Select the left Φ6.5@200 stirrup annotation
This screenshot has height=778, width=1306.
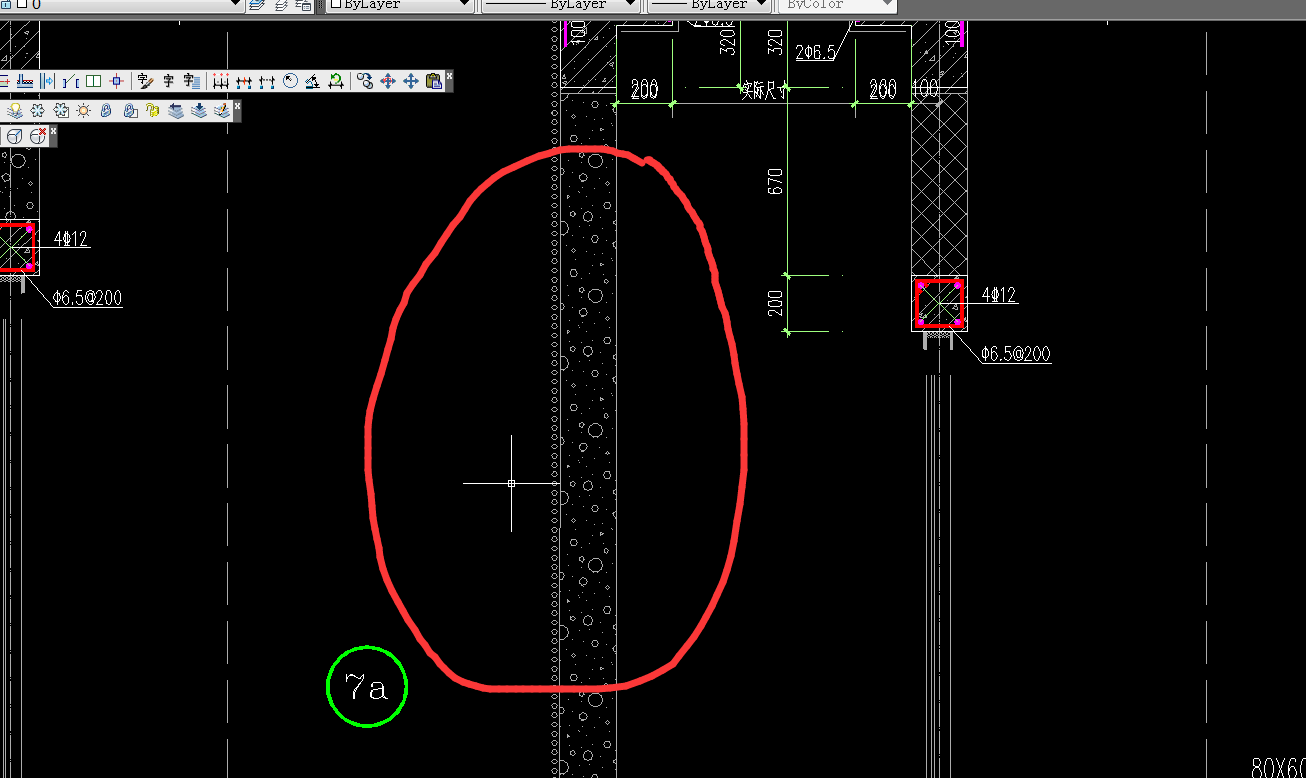[88, 298]
